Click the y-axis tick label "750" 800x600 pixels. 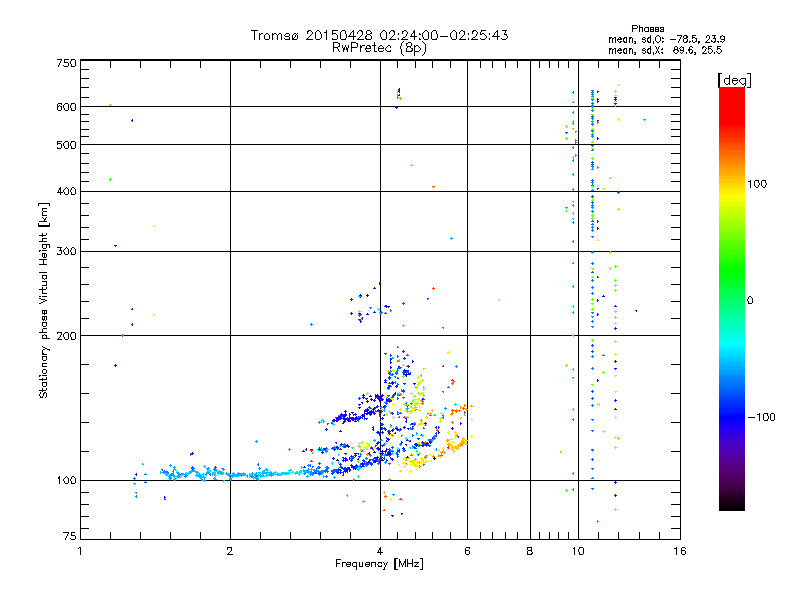(66, 63)
